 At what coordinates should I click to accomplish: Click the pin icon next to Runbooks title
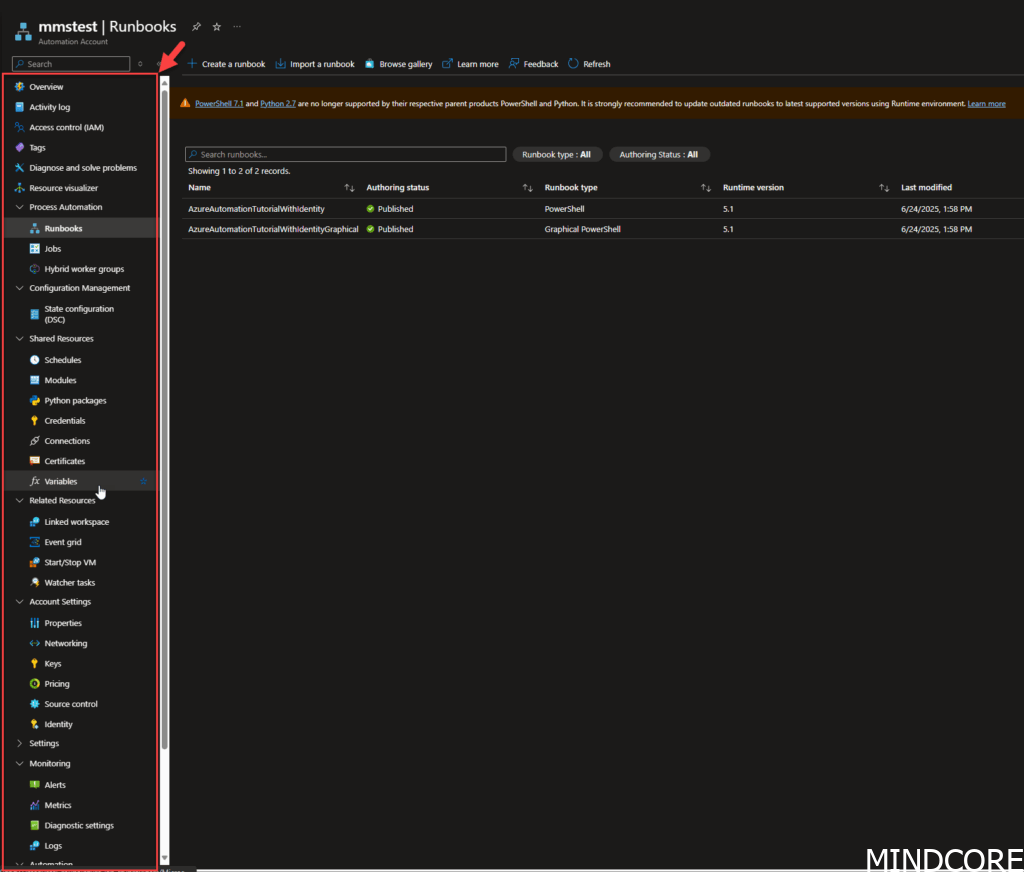coord(197,27)
